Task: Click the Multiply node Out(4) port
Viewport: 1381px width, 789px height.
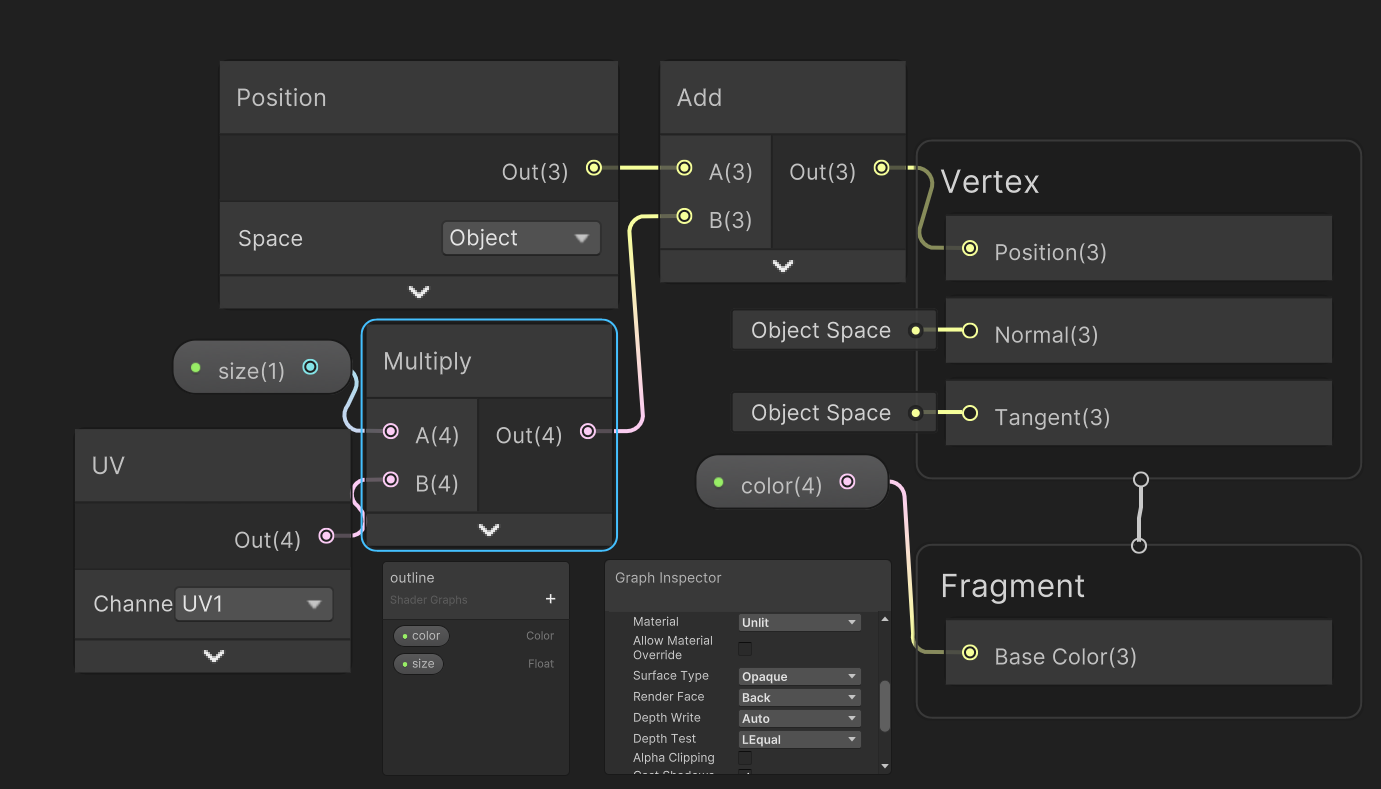Action: (x=588, y=431)
